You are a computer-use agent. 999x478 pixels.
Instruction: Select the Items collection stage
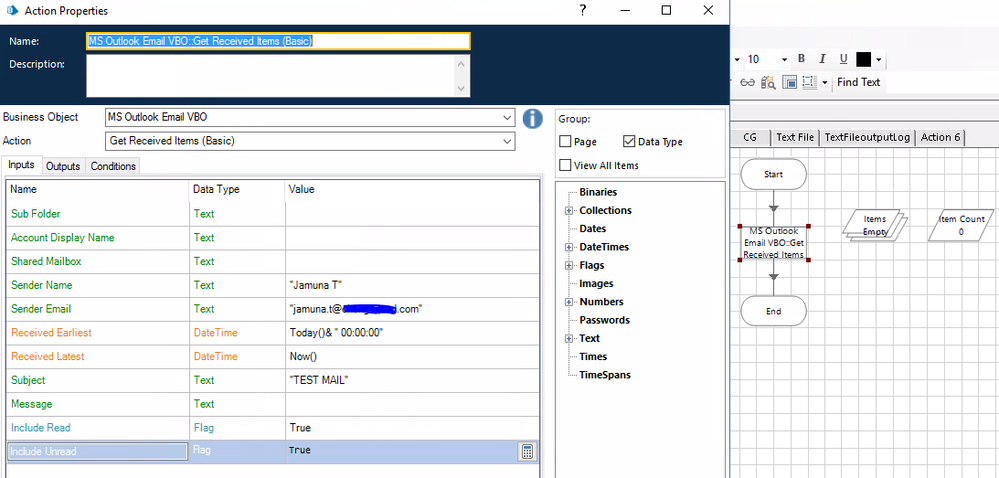click(875, 226)
